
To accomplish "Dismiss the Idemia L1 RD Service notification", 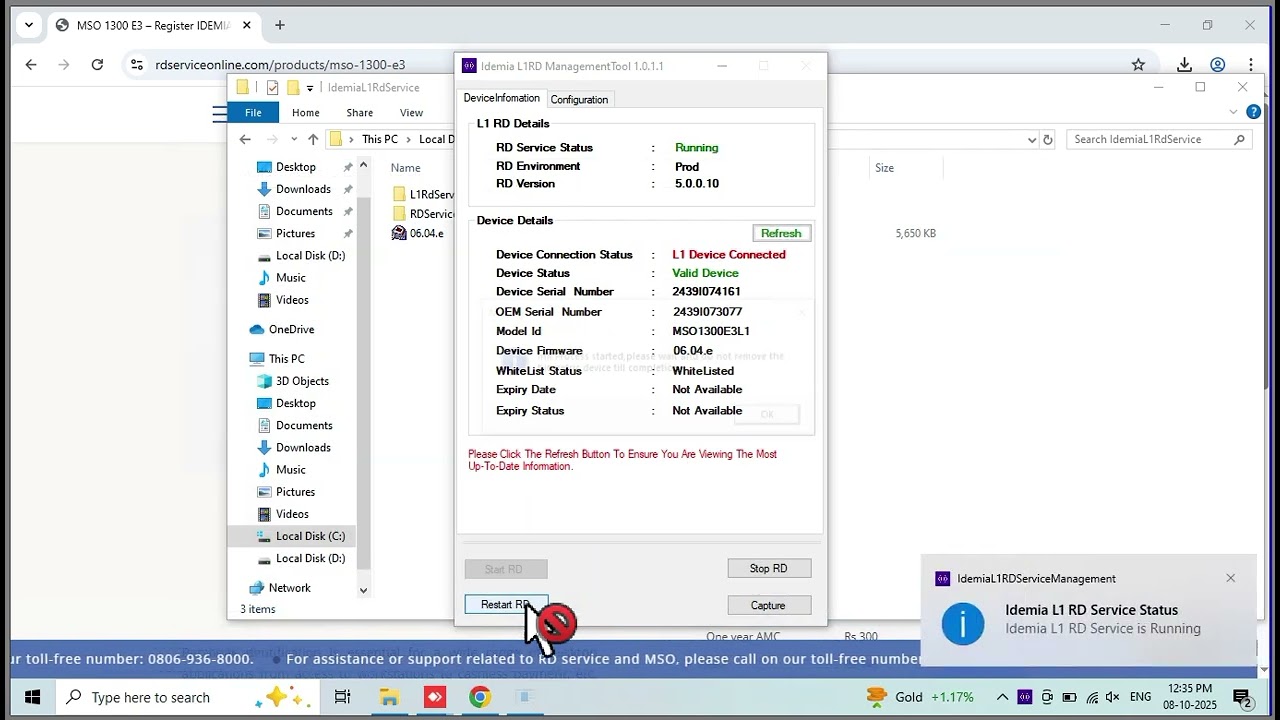I will (1231, 578).
